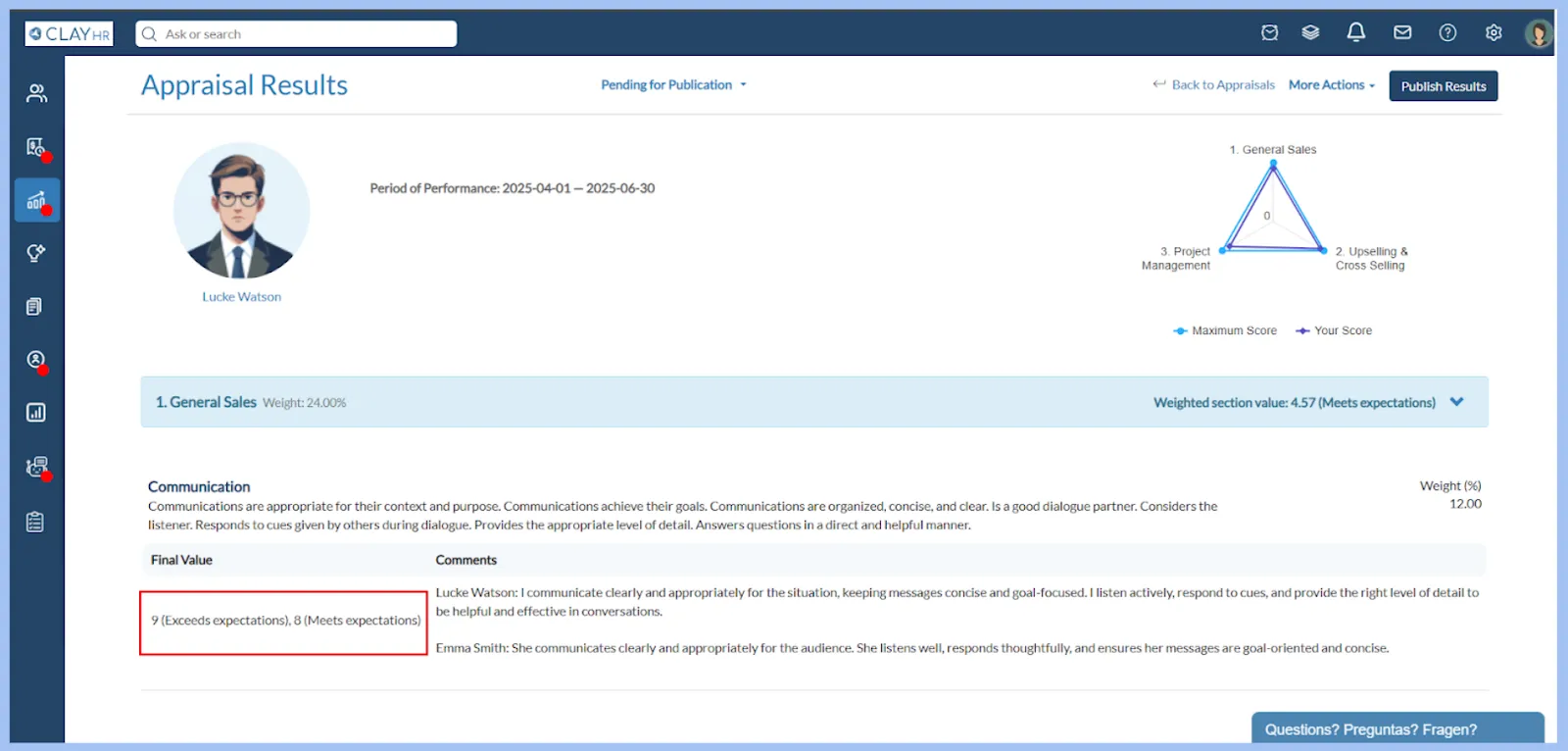1568x751 pixels.
Task: Click Emma Smith's comment text
Action: tap(912, 648)
